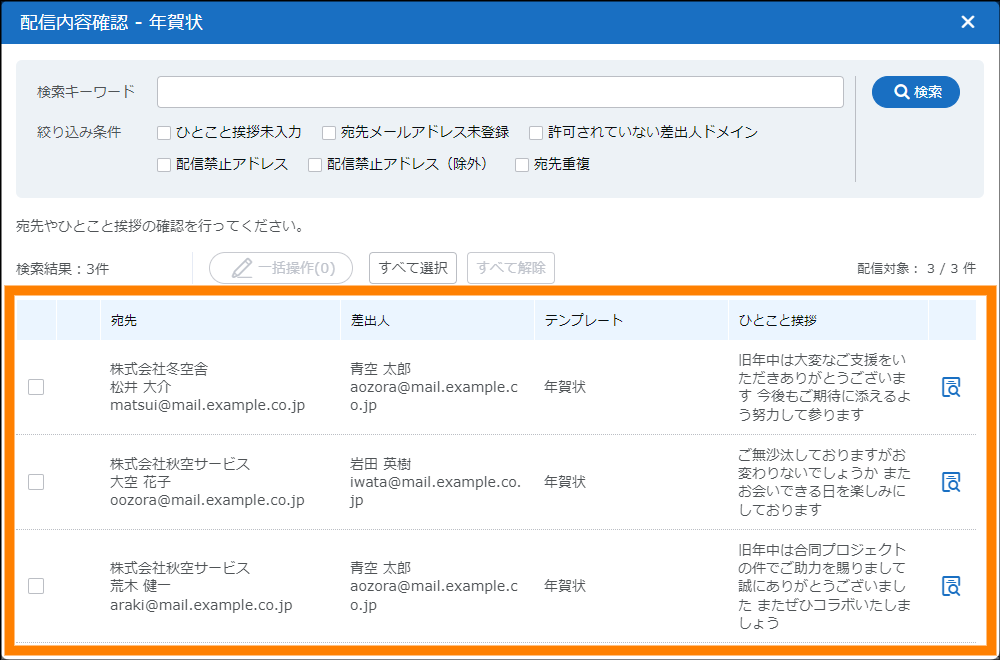Open preview icon for 荒木 健一 row
This screenshot has width=1000, height=660.
[951, 586]
